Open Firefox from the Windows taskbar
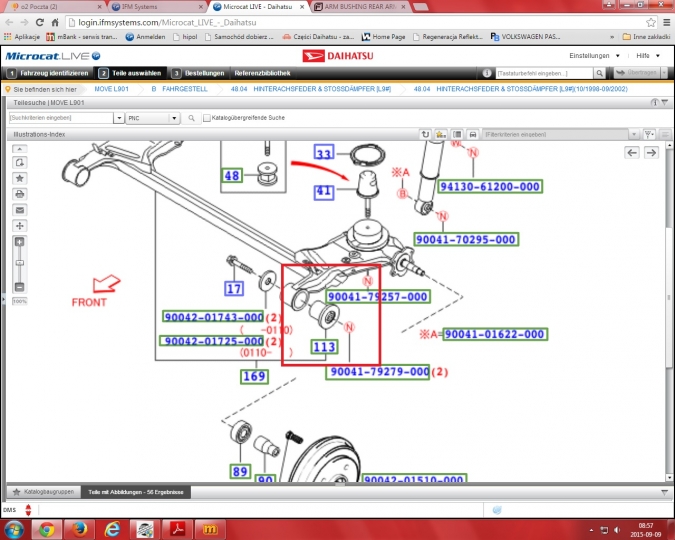This screenshot has width=675, height=540. [x=80, y=529]
